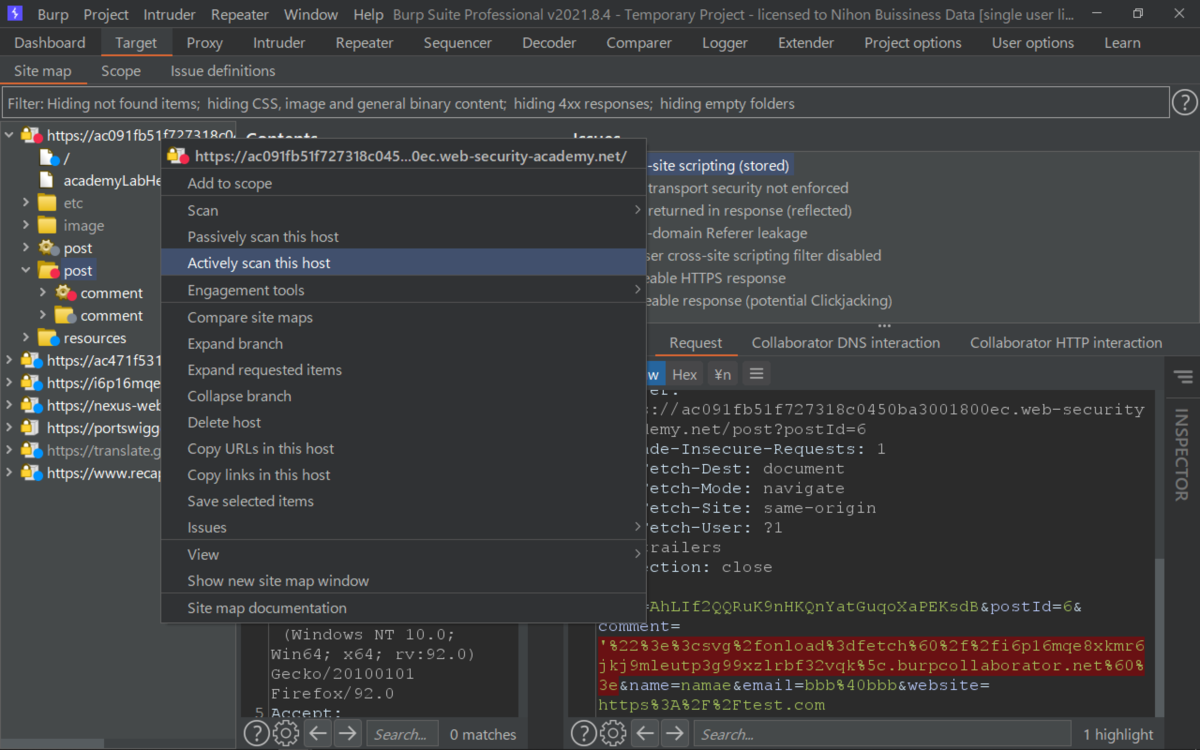Image resolution: width=1200 pixels, height=750 pixels.
Task: Collapse the selected 'post' folder node
Action: pyautogui.click(x=26, y=270)
